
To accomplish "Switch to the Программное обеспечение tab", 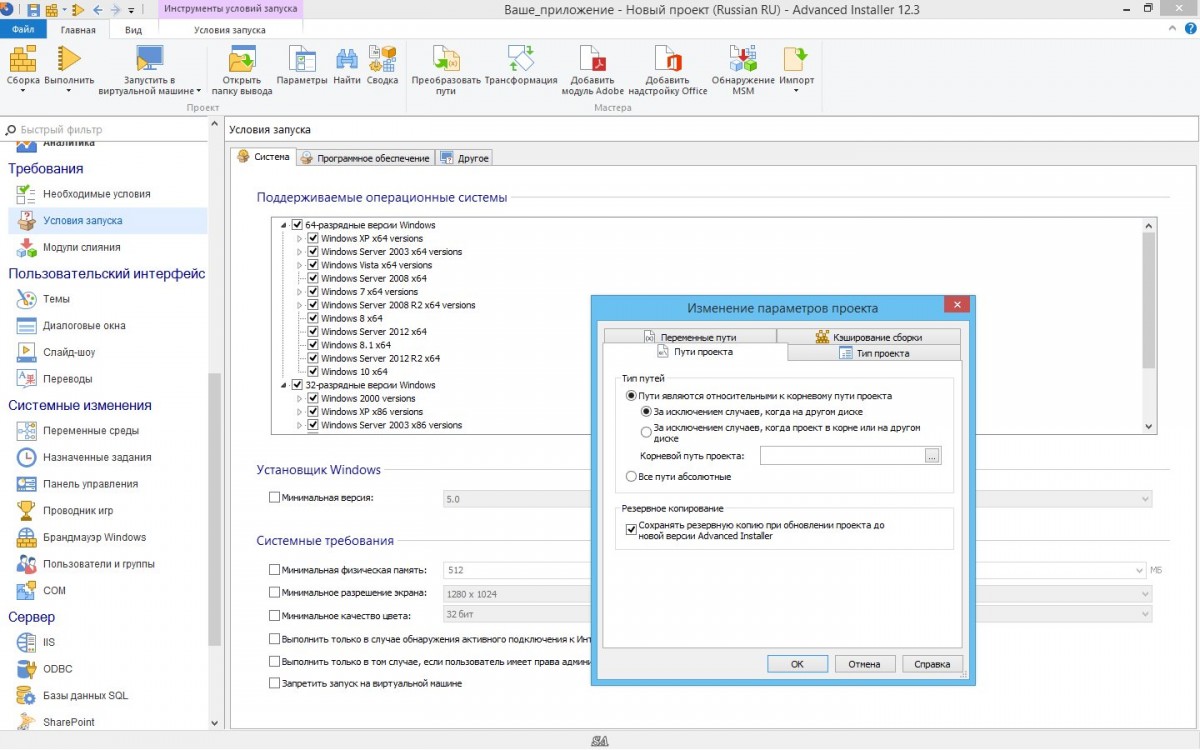I will (366, 158).
